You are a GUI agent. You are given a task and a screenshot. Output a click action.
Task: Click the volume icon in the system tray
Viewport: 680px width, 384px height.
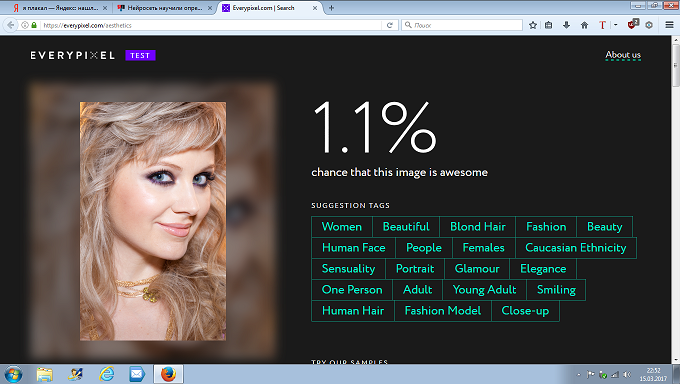(627, 374)
